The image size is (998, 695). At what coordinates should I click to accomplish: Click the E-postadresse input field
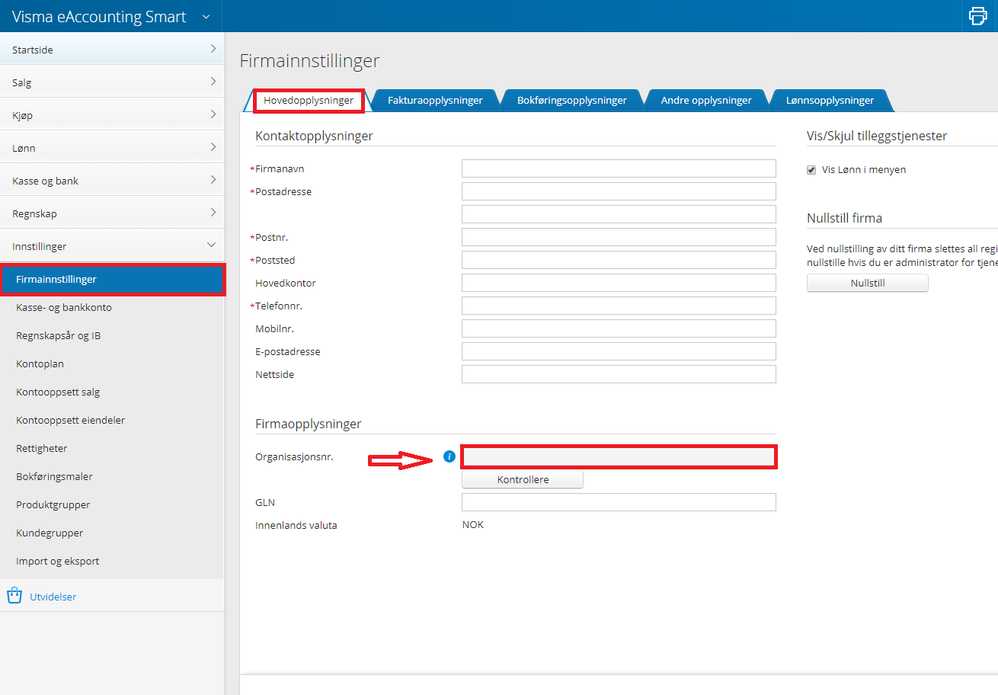click(x=619, y=352)
